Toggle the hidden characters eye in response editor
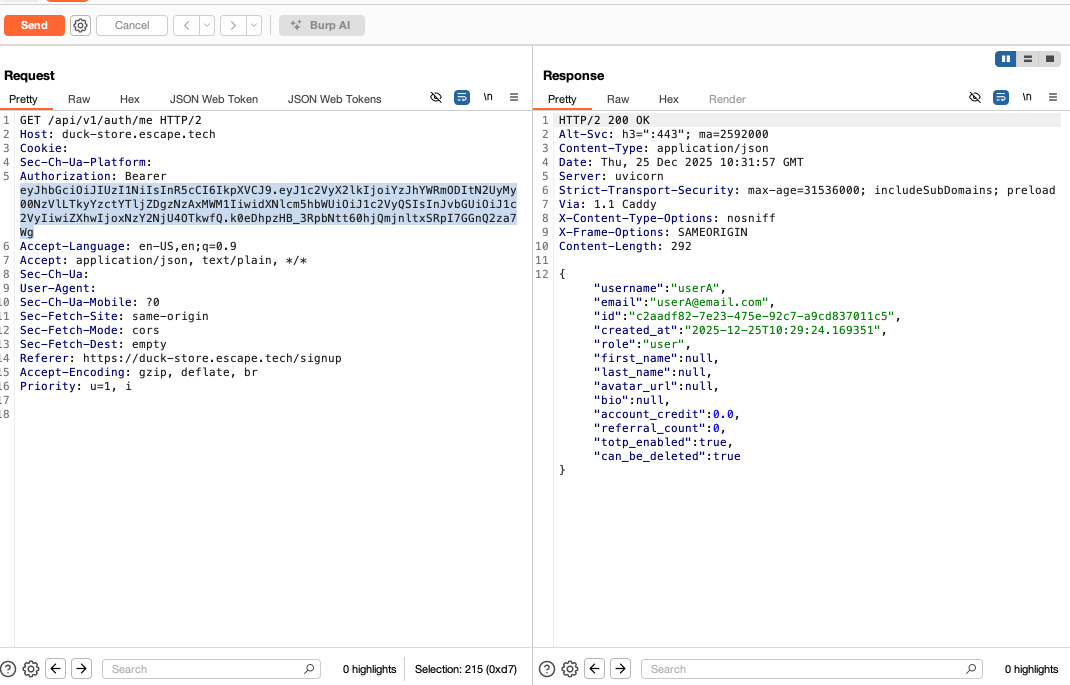Image resolution: width=1070 pixels, height=685 pixels. pos(975,97)
